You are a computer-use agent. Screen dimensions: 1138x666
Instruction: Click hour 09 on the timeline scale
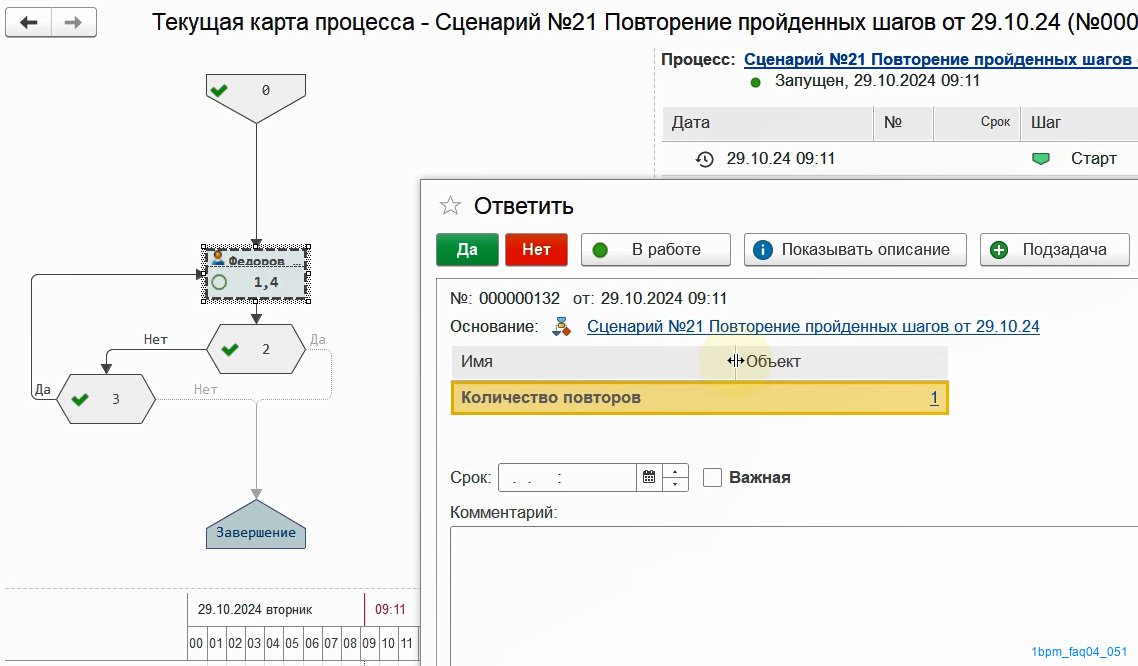(x=369, y=643)
